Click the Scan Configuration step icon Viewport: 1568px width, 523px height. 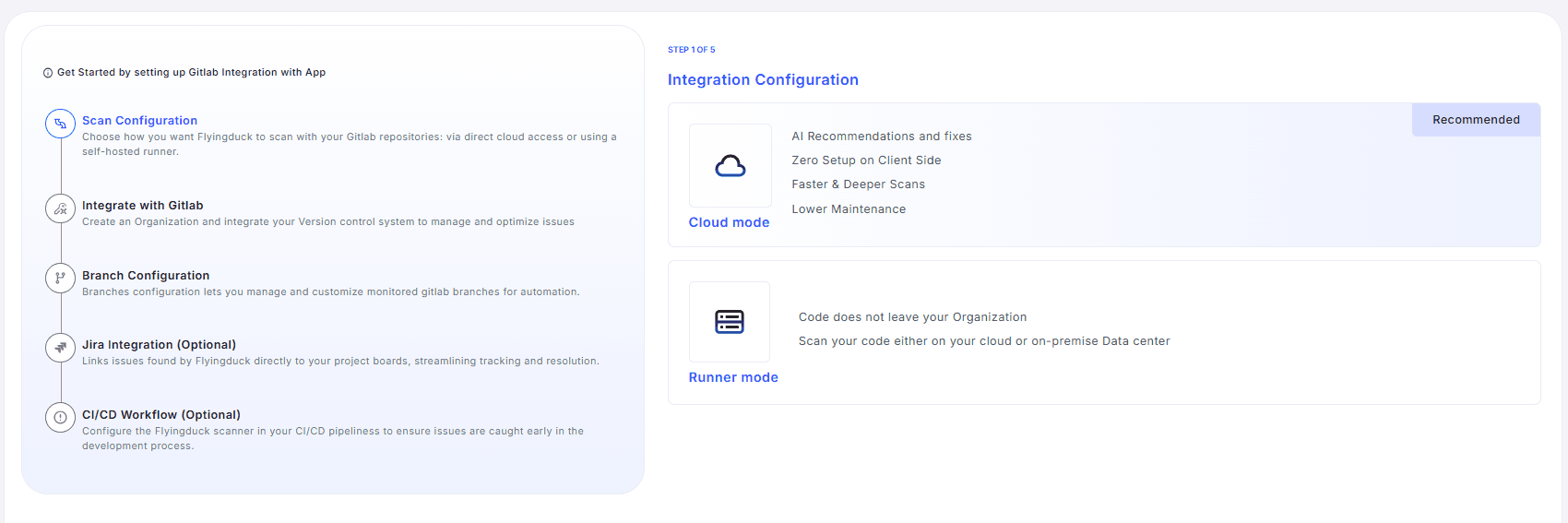60,124
